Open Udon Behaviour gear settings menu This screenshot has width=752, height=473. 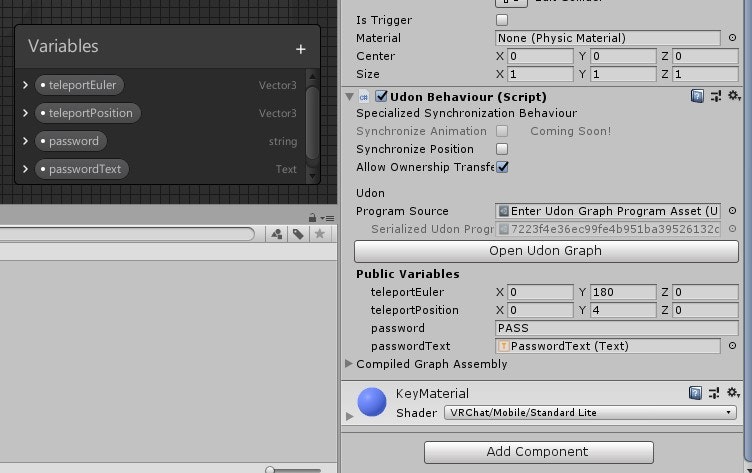click(x=734, y=96)
